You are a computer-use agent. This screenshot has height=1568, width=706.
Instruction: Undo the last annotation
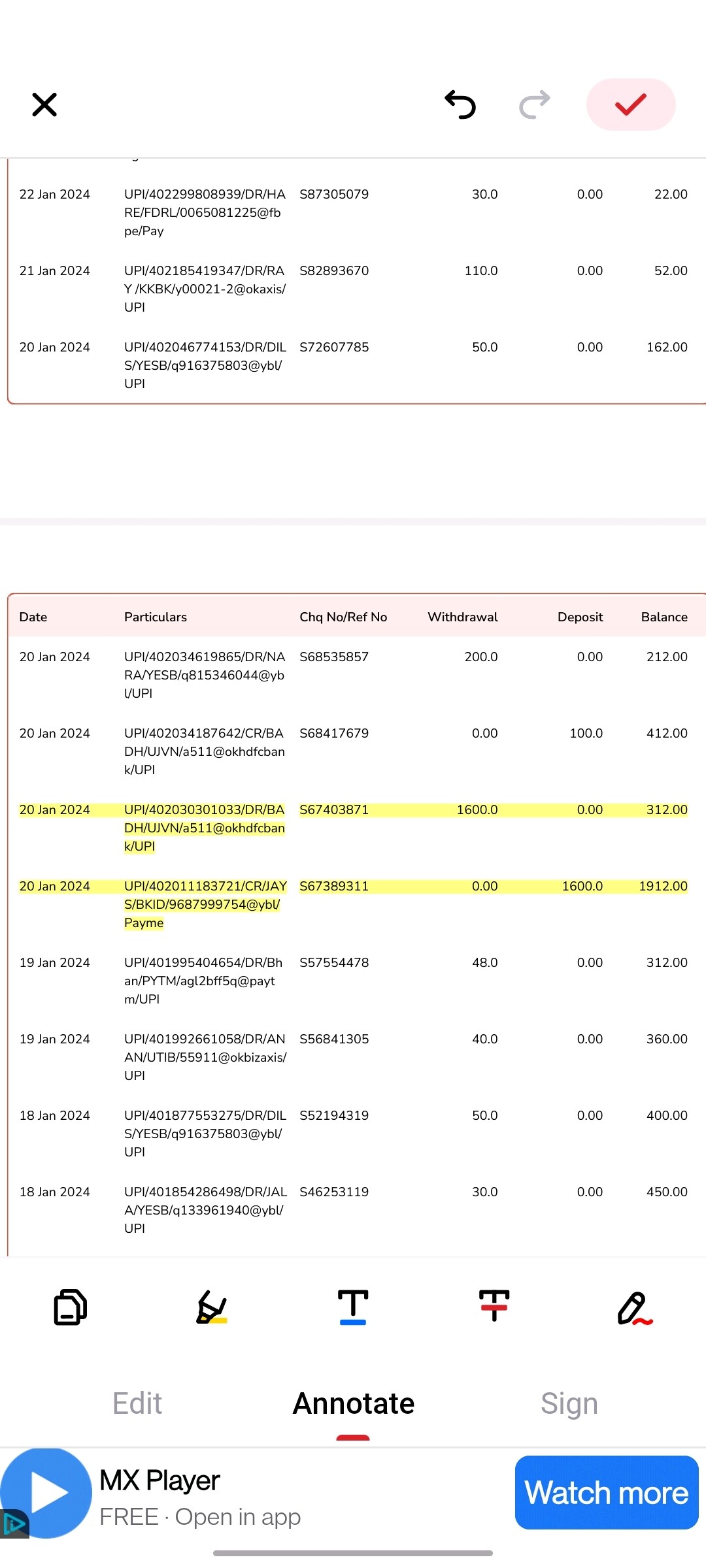460,105
